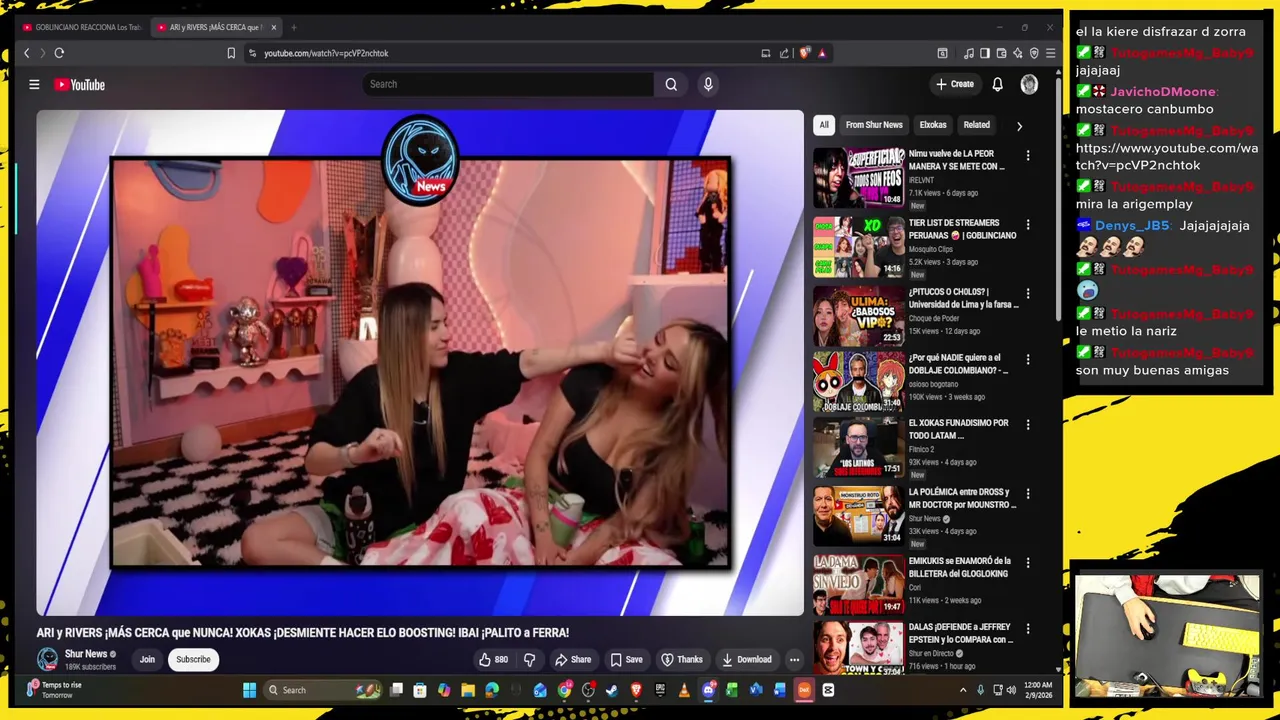Open Emikukis se enamoró video title
Image resolution: width=1280 pixels, height=720 pixels.
coord(960,567)
